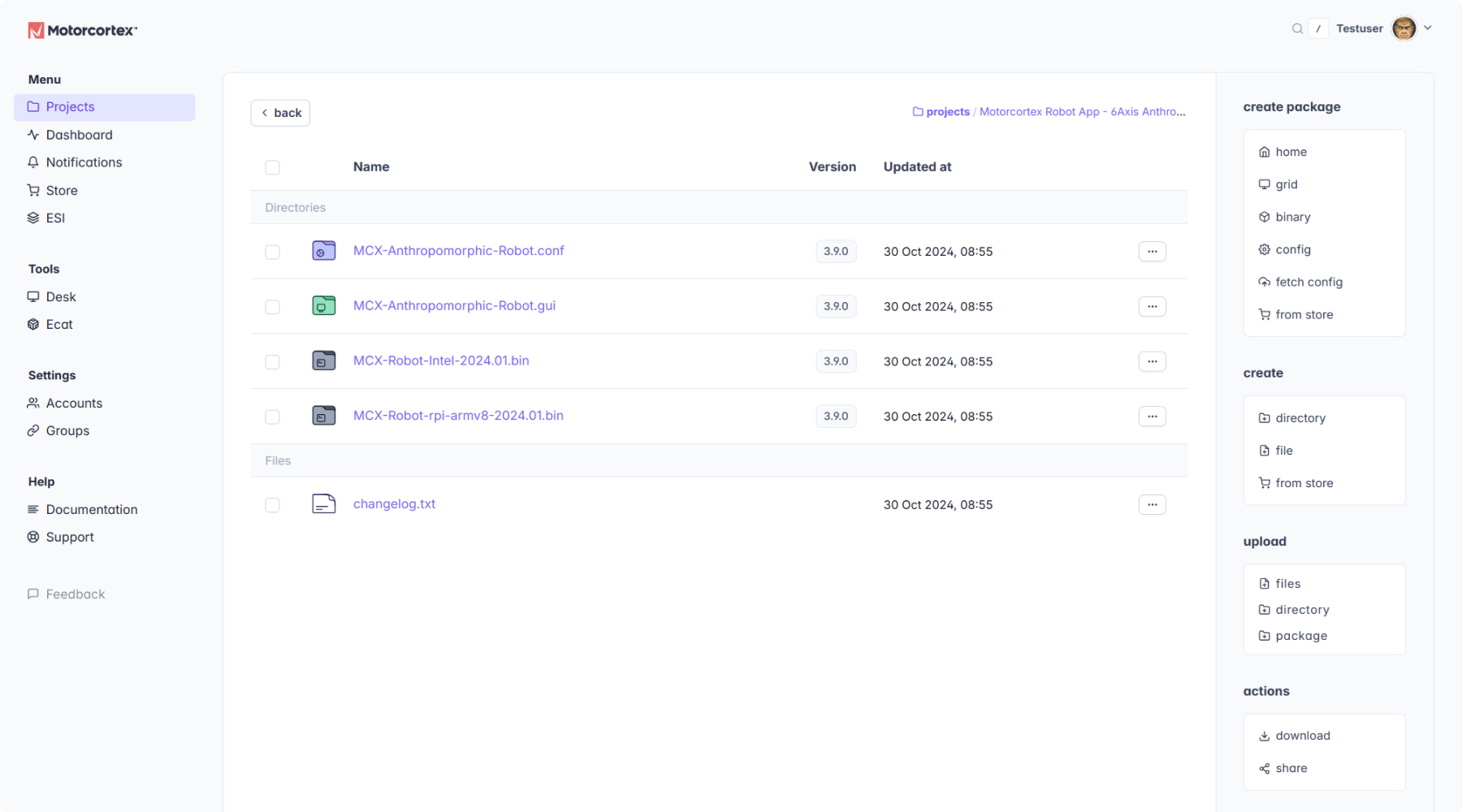The width and height of the screenshot is (1462, 812).
Task: Expand the user account dropdown chevron
Action: click(1428, 28)
